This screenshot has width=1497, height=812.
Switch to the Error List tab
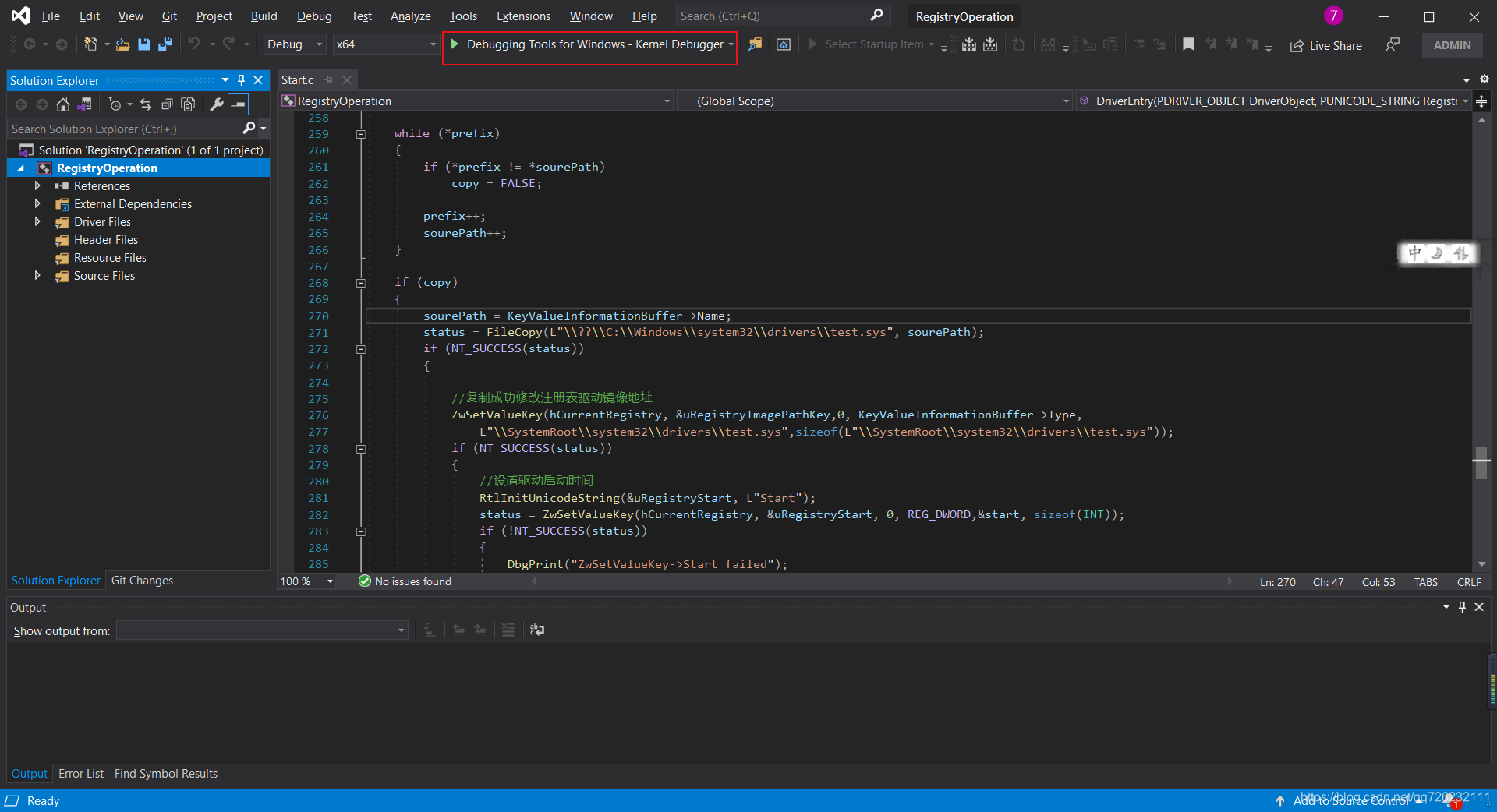81,774
